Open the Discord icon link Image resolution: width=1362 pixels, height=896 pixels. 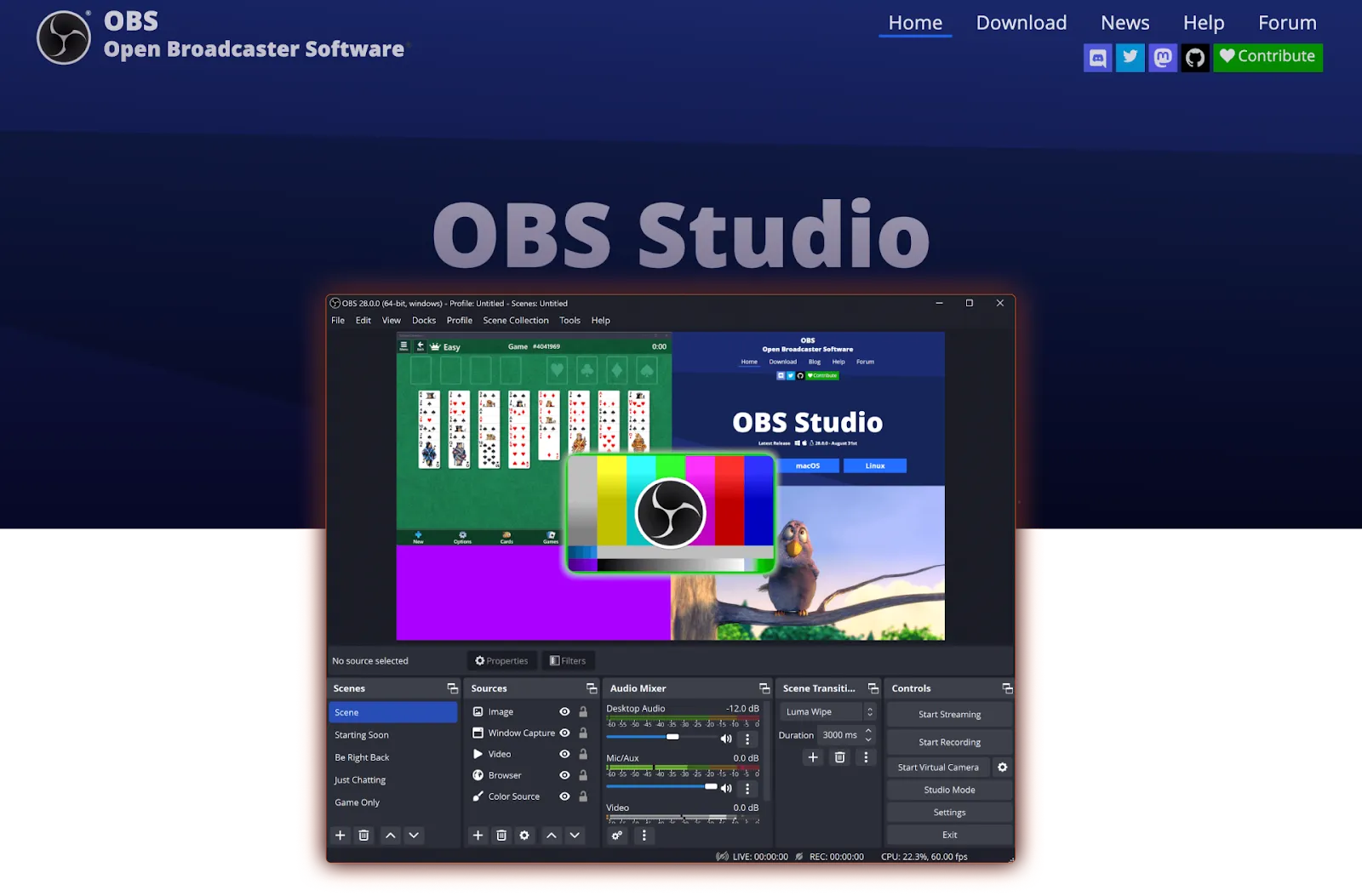tap(1097, 58)
